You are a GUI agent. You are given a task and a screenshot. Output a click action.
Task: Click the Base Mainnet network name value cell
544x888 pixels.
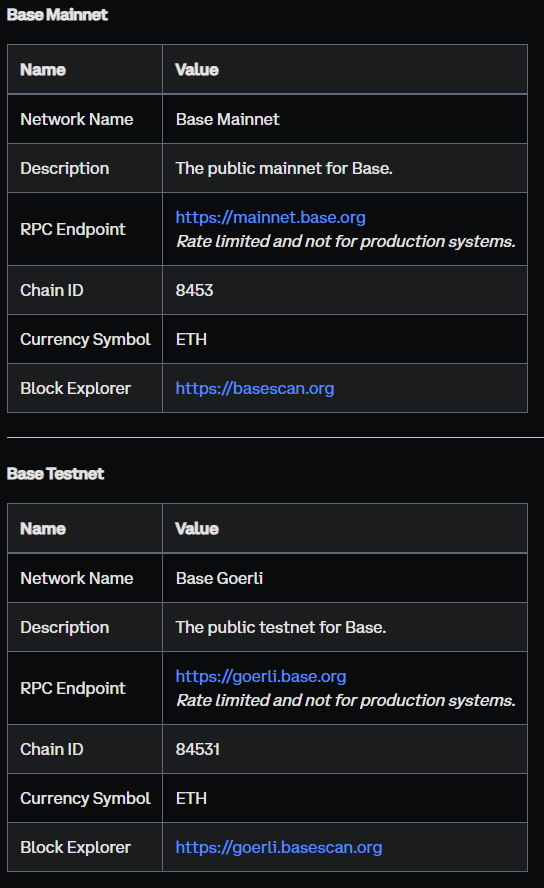pos(345,119)
